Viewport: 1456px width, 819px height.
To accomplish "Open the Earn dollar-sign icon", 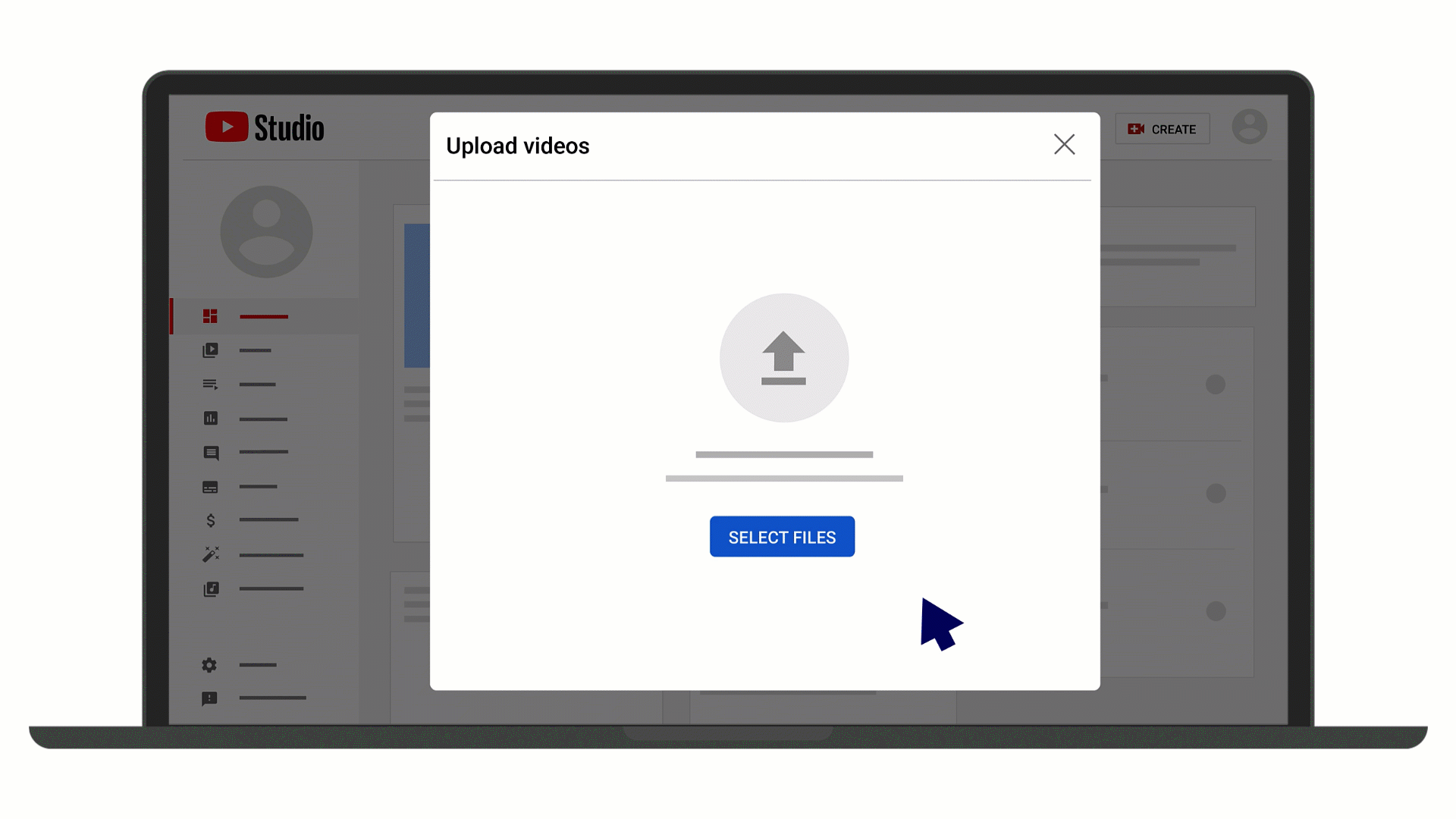I will (x=210, y=520).
